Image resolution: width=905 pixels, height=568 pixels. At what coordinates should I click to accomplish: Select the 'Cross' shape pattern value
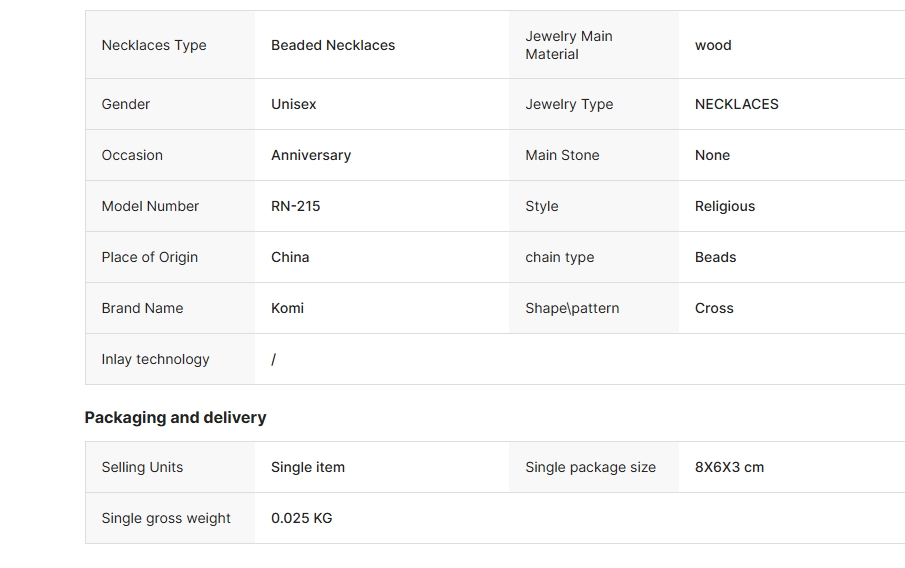714,308
